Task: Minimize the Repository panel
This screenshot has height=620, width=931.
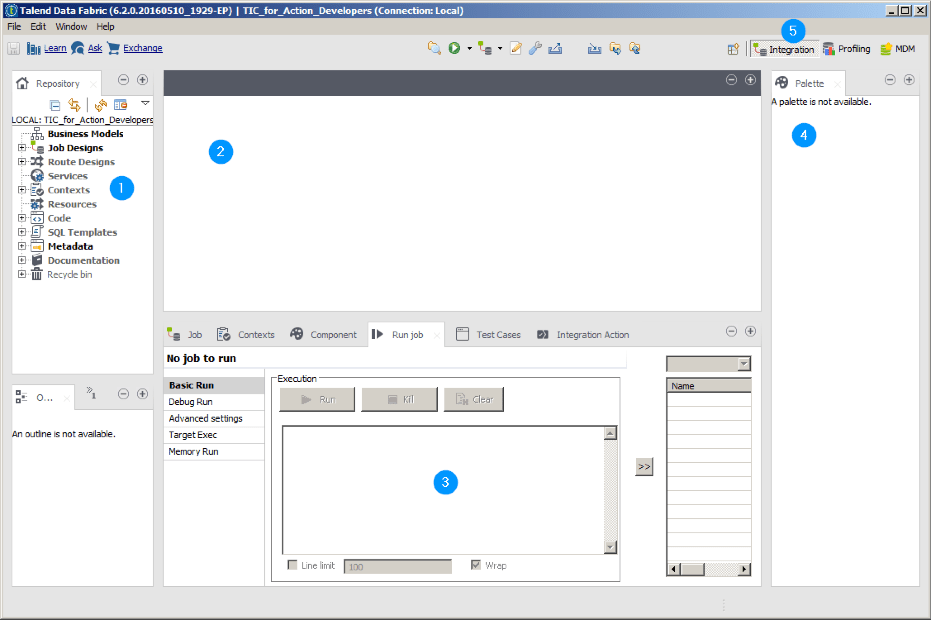Action: [124, 80]
